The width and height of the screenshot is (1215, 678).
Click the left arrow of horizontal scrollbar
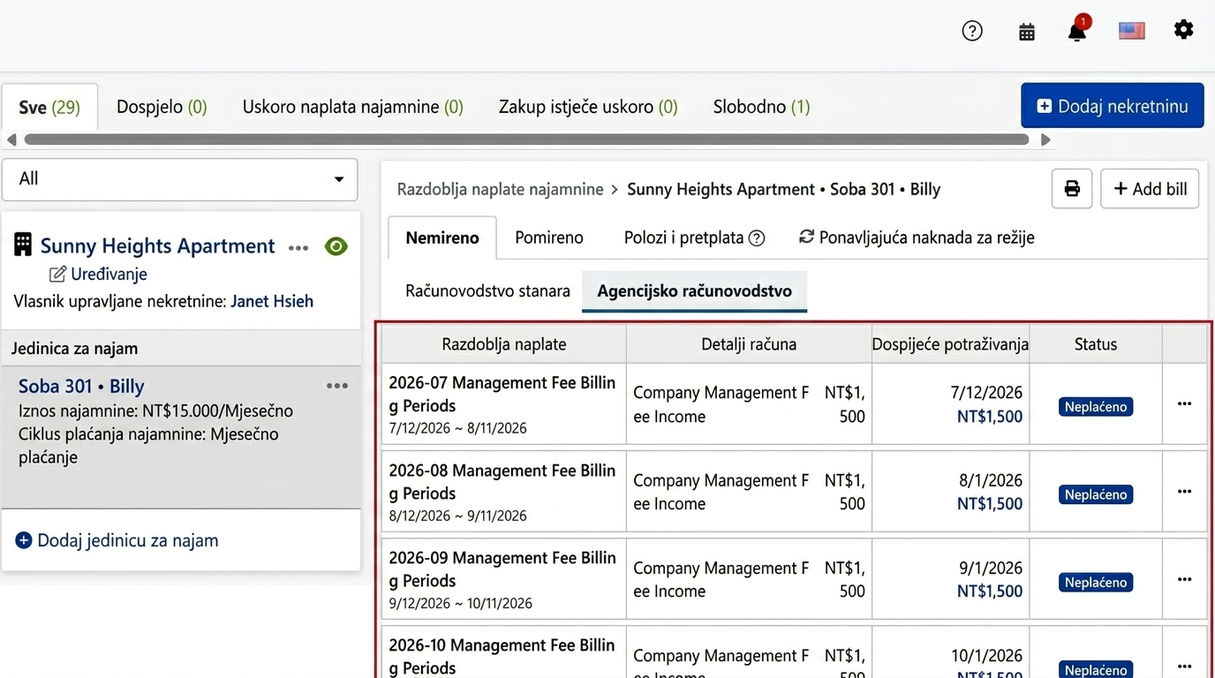[11, 140]
